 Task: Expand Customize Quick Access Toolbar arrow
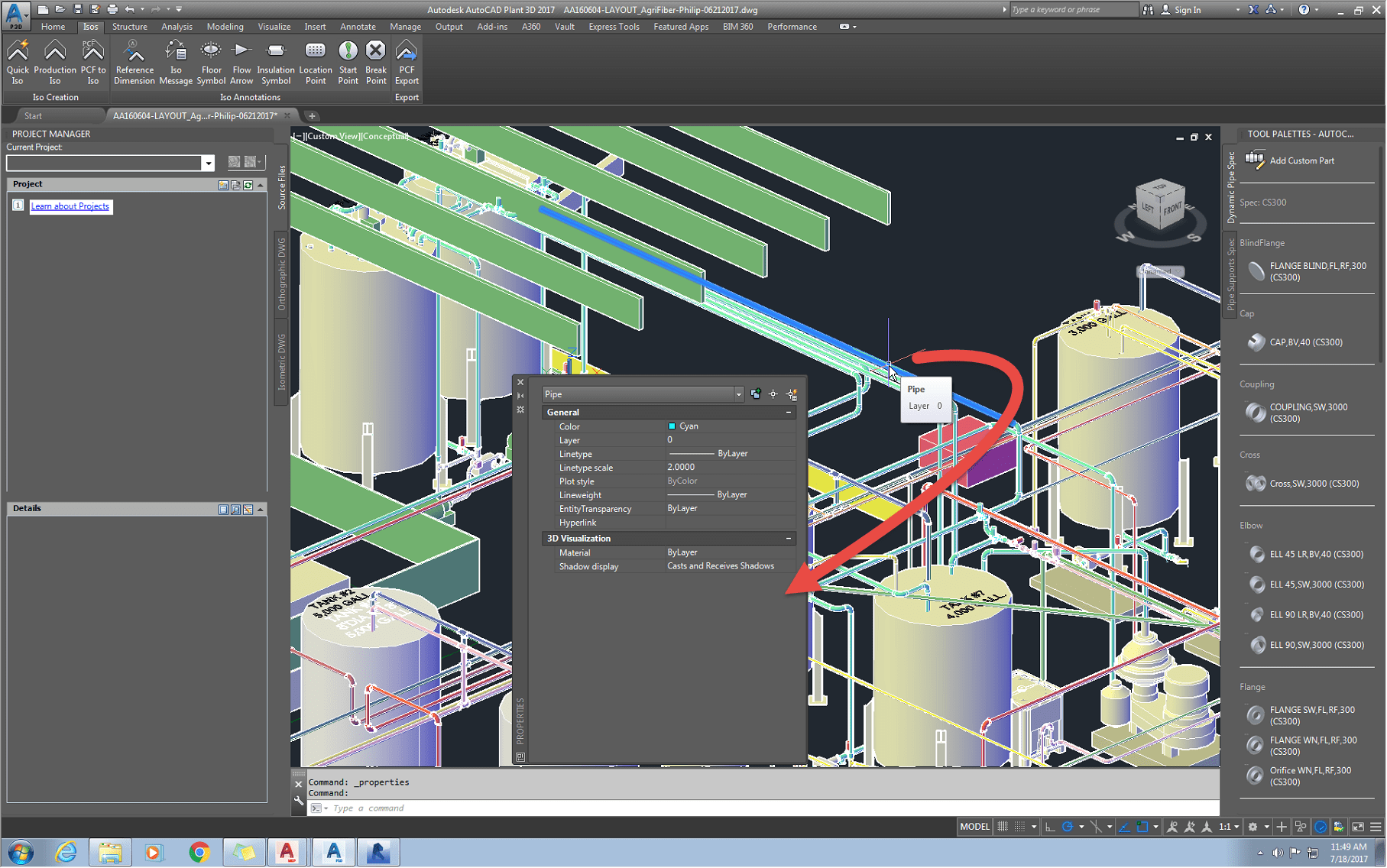click(x=179, y=9)
